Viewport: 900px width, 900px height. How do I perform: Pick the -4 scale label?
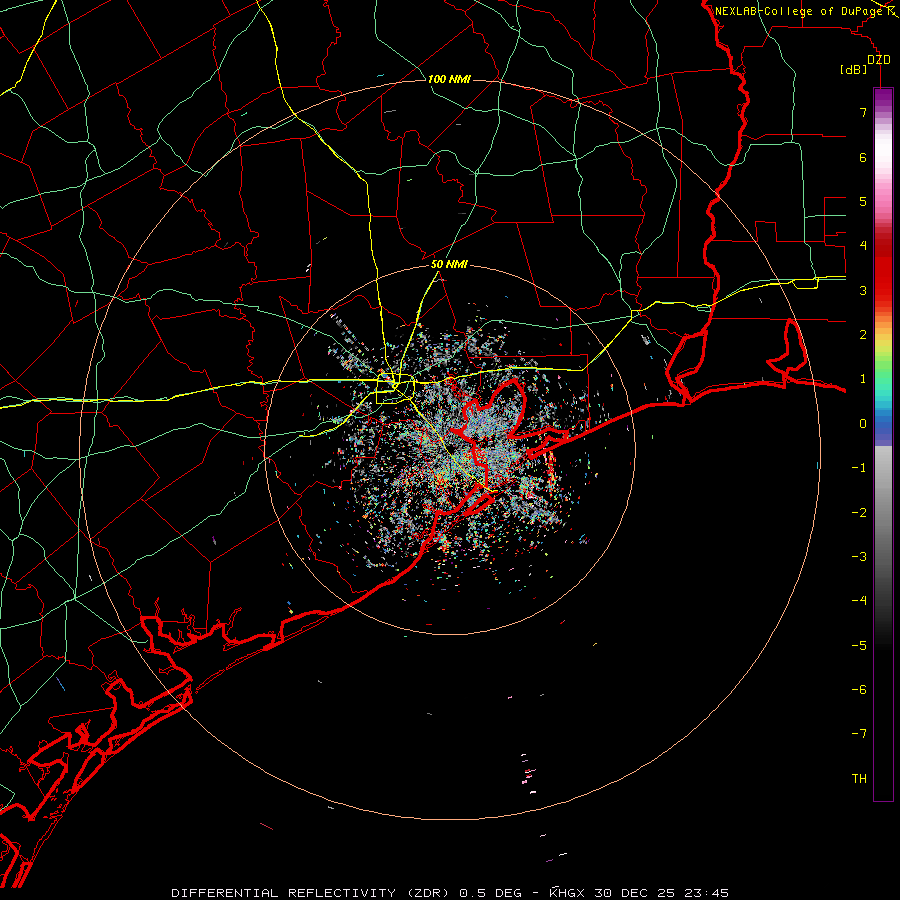coord(859,601)
